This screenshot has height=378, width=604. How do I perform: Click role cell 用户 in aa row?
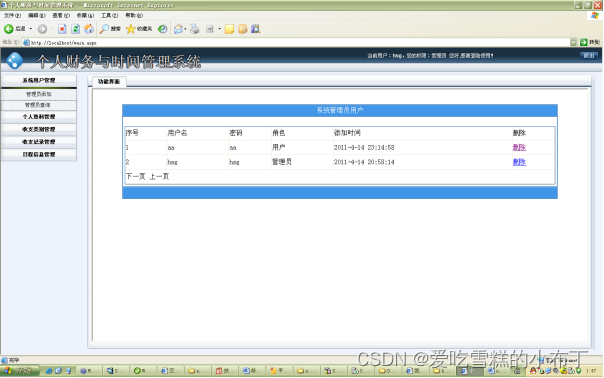[279, 147]
